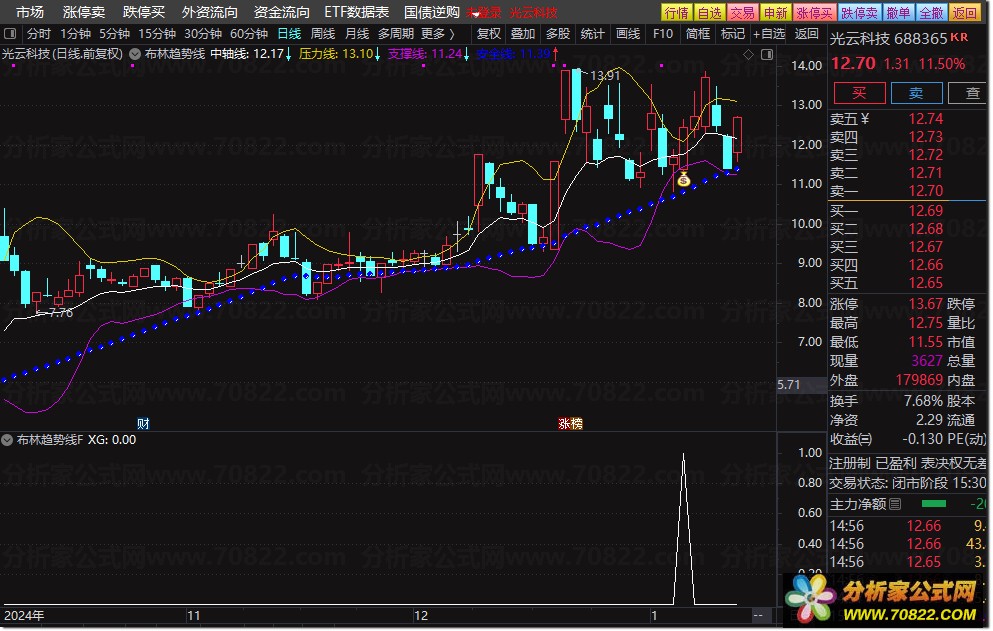The height and width of the screenshot is (631, 993).
Task: Open the indicator menu circle beside 布林趋势线
Action: (x=135, y=54)
